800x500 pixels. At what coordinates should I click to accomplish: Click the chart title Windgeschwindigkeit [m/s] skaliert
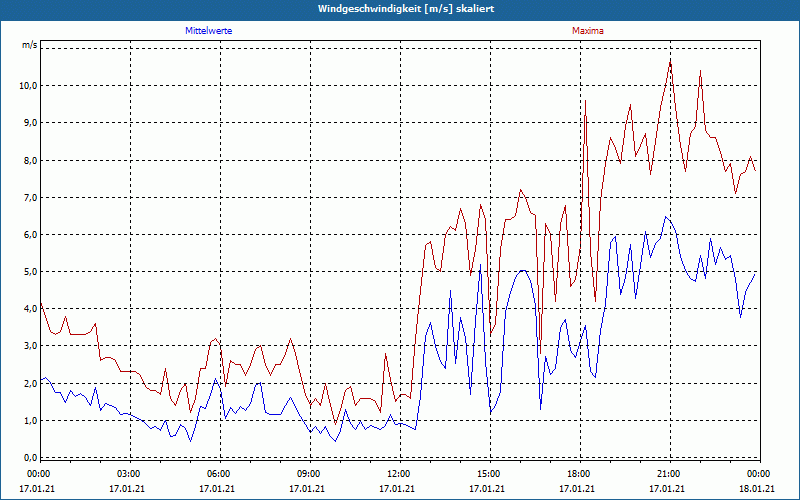(x=406, y=9)
